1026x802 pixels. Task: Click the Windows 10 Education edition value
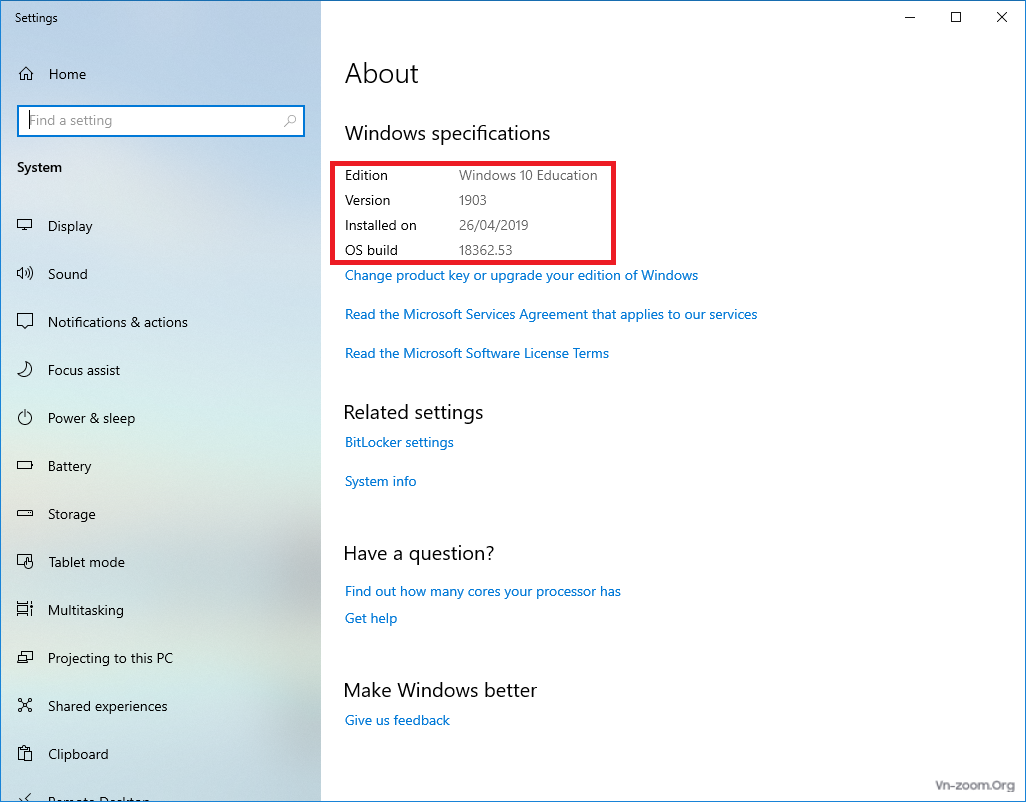pos(528,175)
